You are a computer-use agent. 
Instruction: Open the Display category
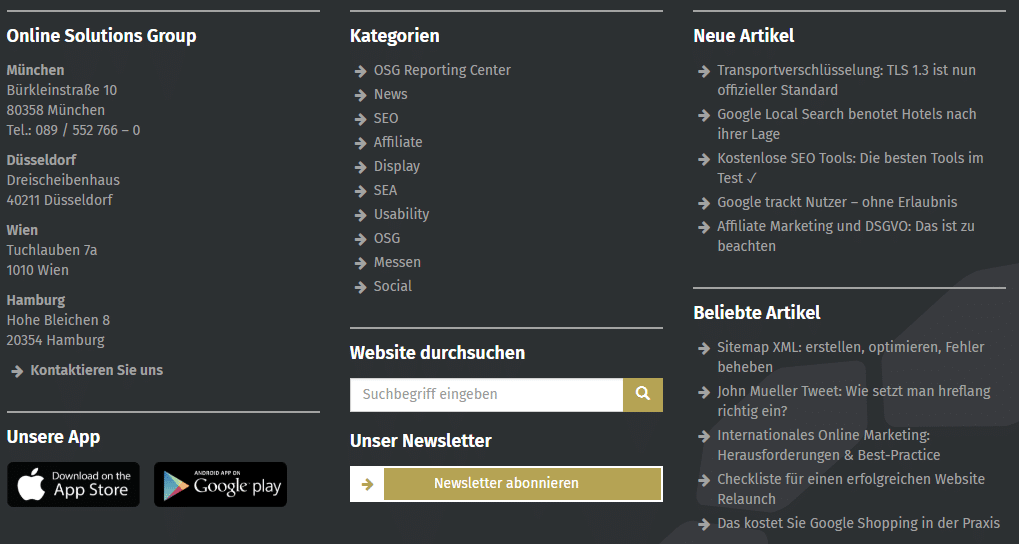[396, 166]
